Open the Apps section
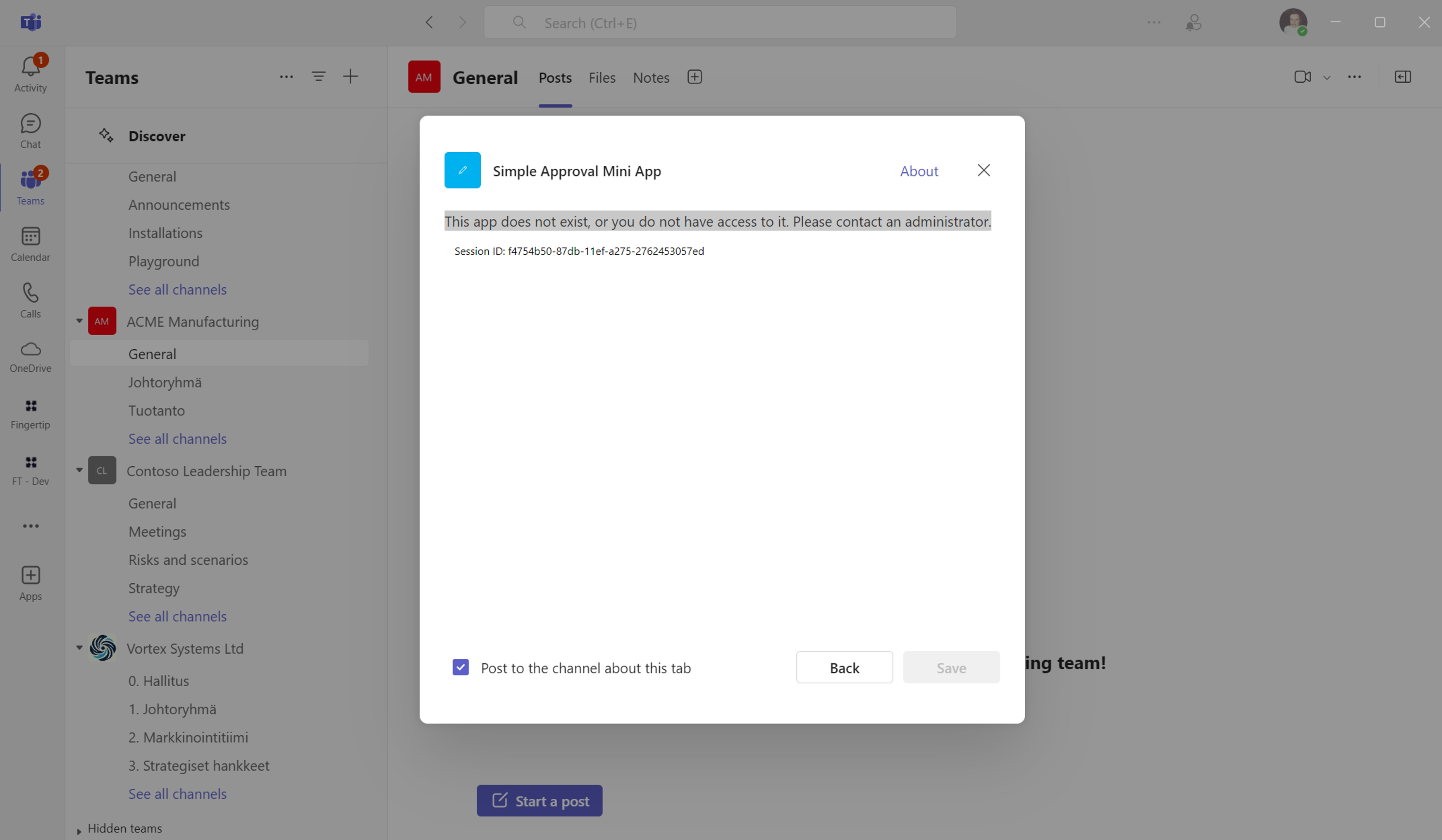1442x840 pixels. 30,581
